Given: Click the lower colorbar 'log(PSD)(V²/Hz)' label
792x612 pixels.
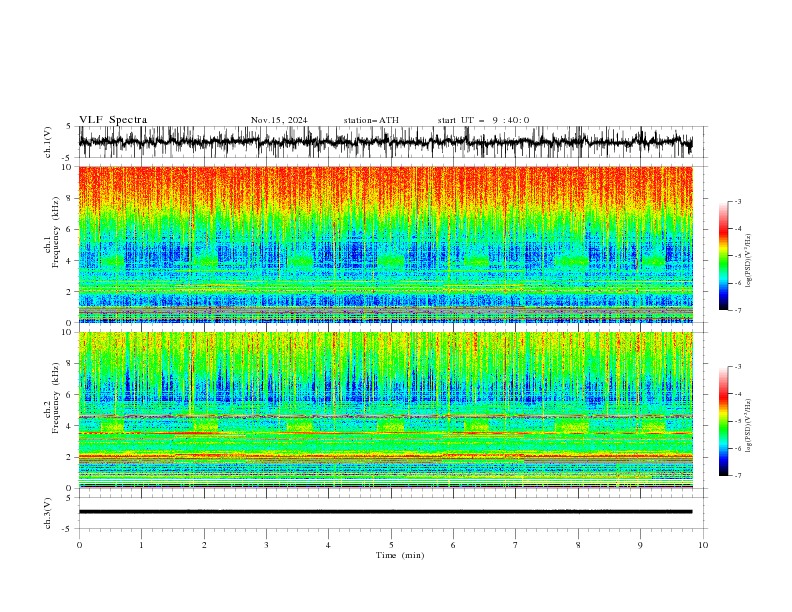Looking at the screenshot, I should coord(748,426).
